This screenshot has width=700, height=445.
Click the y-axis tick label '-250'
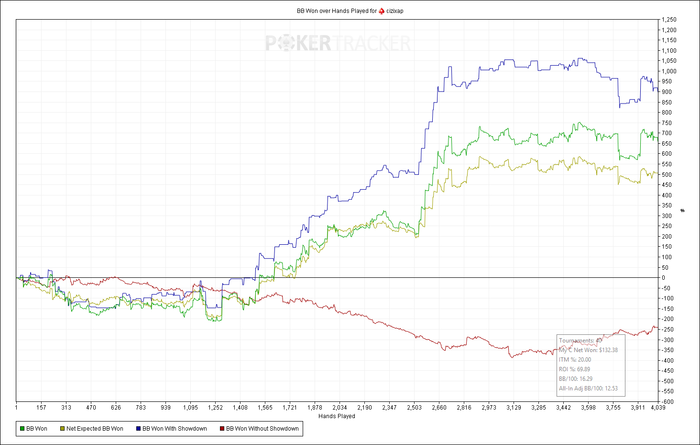pyautogui.click(x=667, y=329)
